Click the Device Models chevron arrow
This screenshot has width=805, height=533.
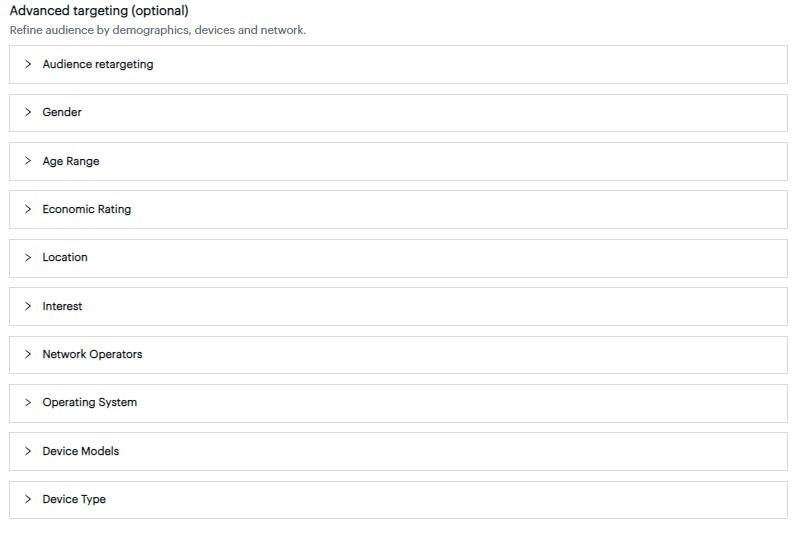28,451
